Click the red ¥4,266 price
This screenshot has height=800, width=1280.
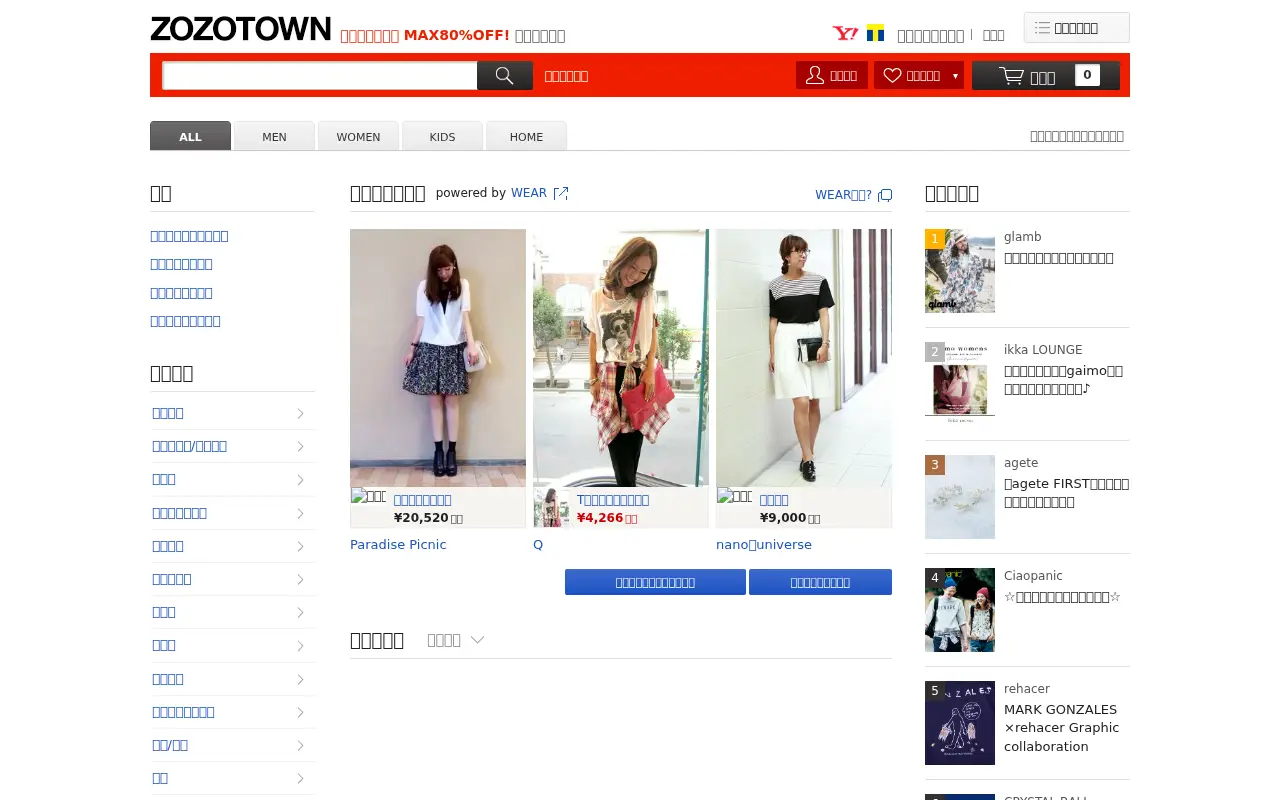click(x=600, y=518)
